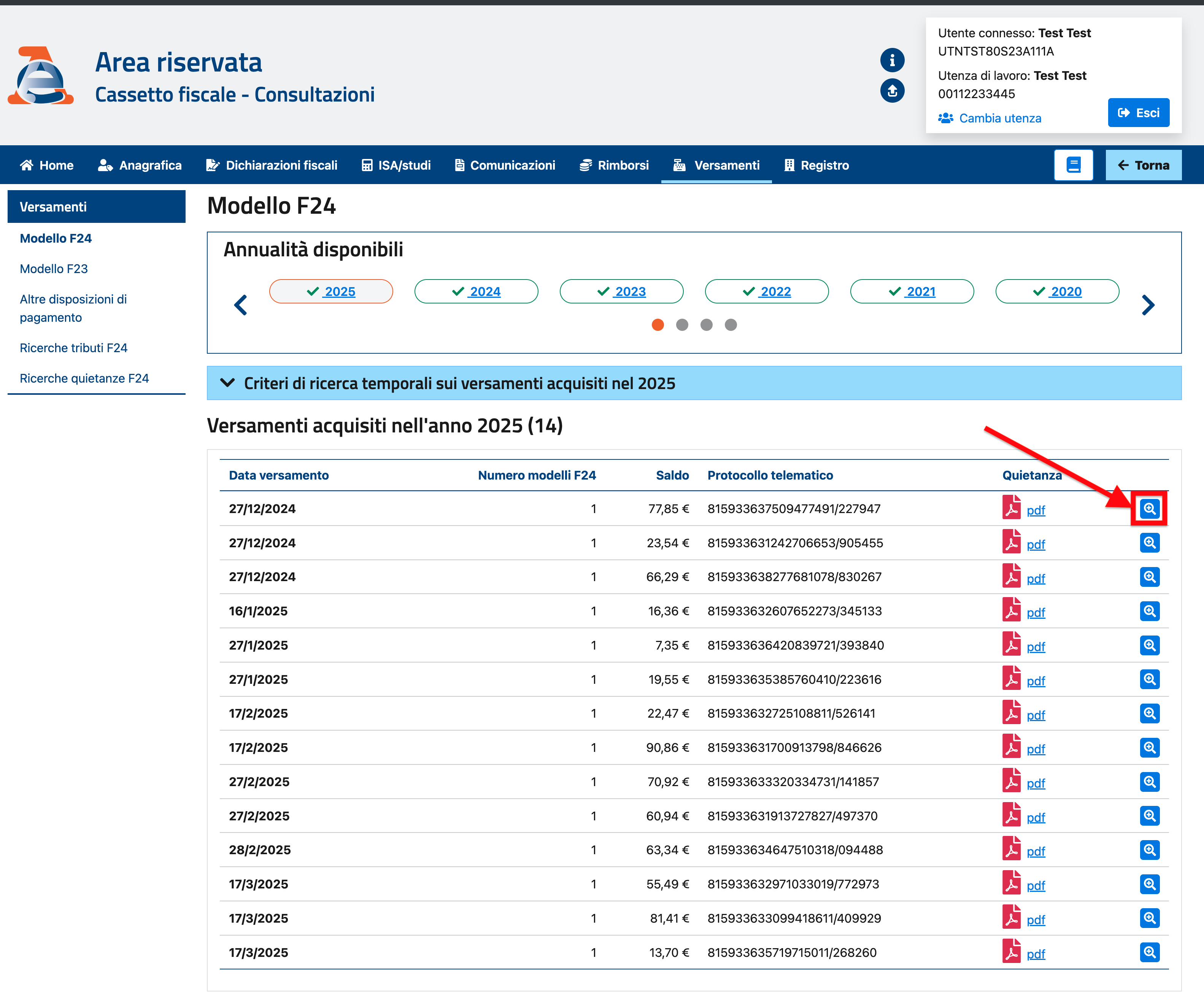1204x1001 pixels.
Task: Open detail magnifier for 90,86 € payment
Action: 1150,748
